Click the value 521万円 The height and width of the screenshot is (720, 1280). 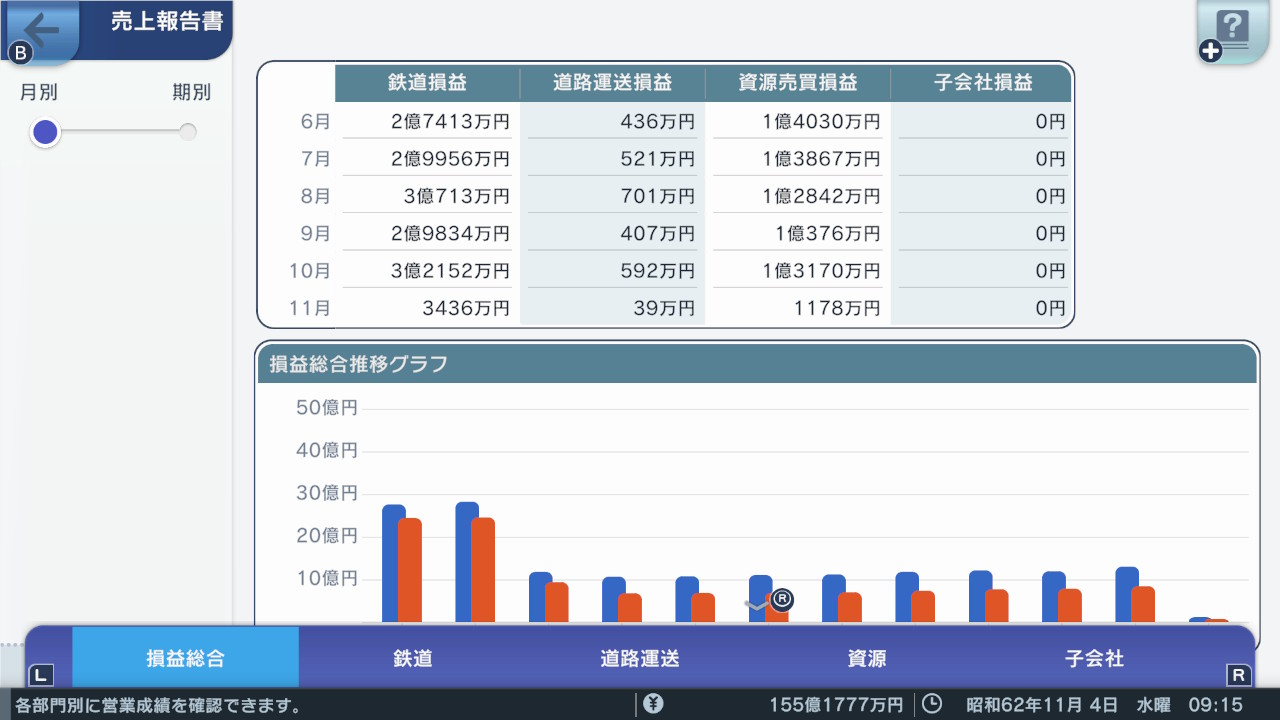point(657,159)
